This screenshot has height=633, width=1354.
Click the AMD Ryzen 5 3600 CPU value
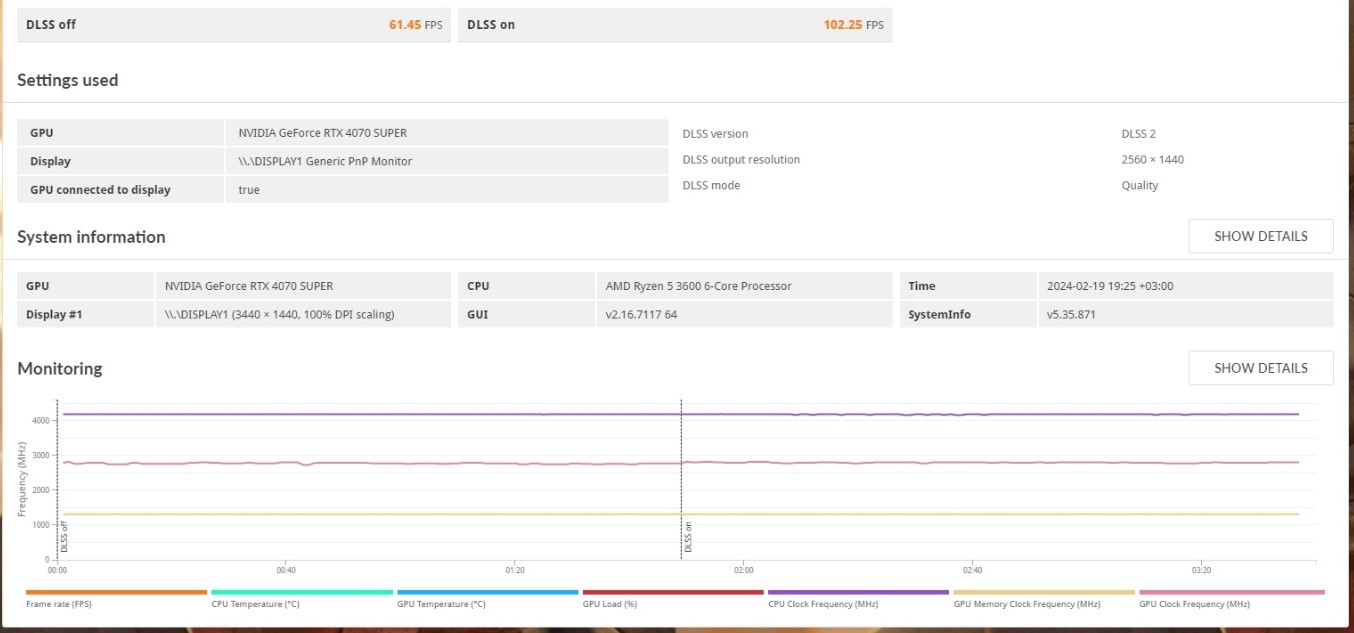coord(698,286)
